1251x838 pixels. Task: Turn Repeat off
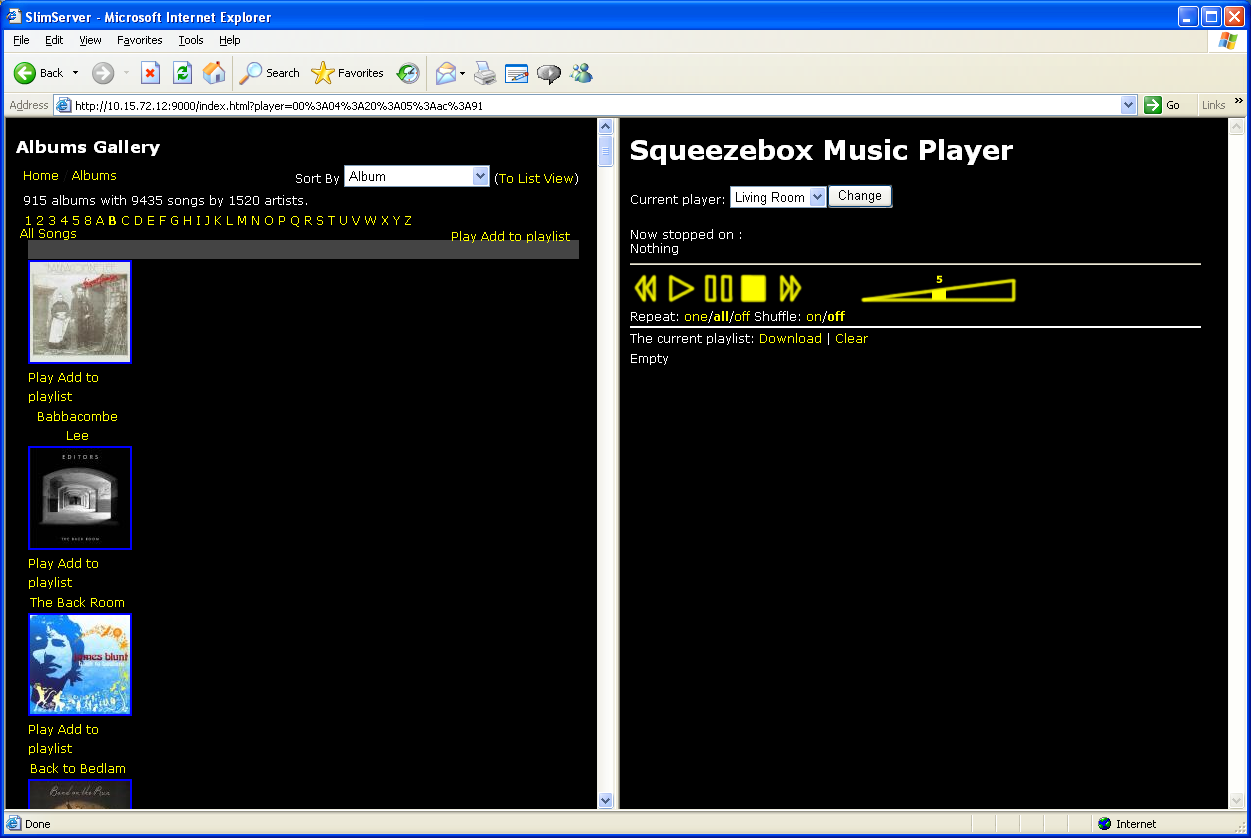[x=741, y=317]
